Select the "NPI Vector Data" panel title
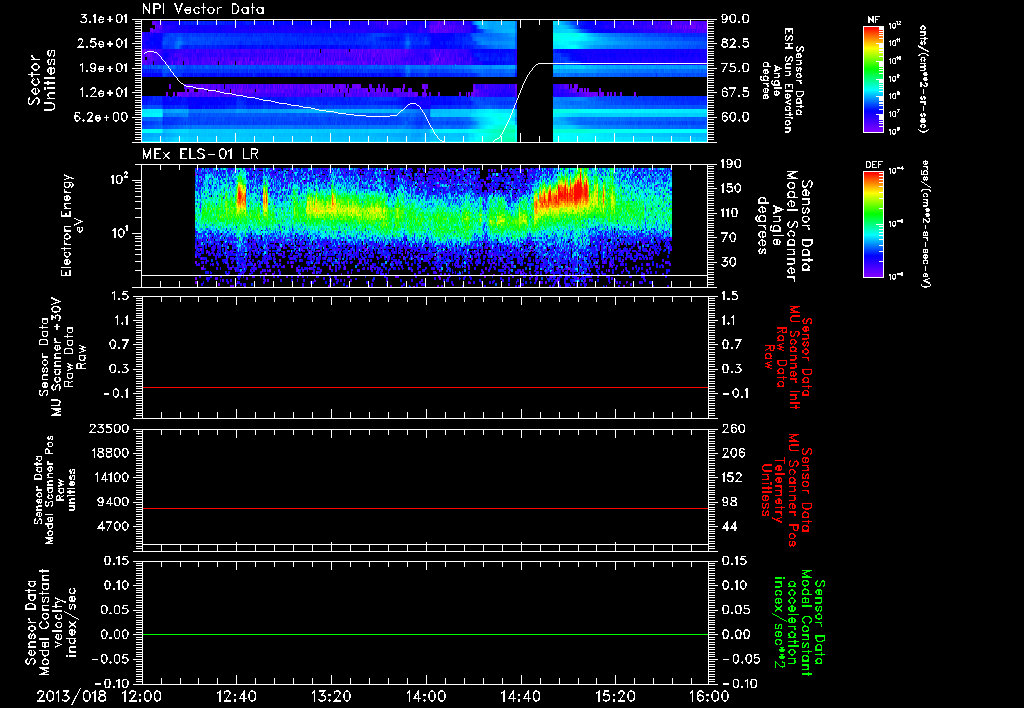The width and height of the screenshot is (1024, 708). [203, 9]
